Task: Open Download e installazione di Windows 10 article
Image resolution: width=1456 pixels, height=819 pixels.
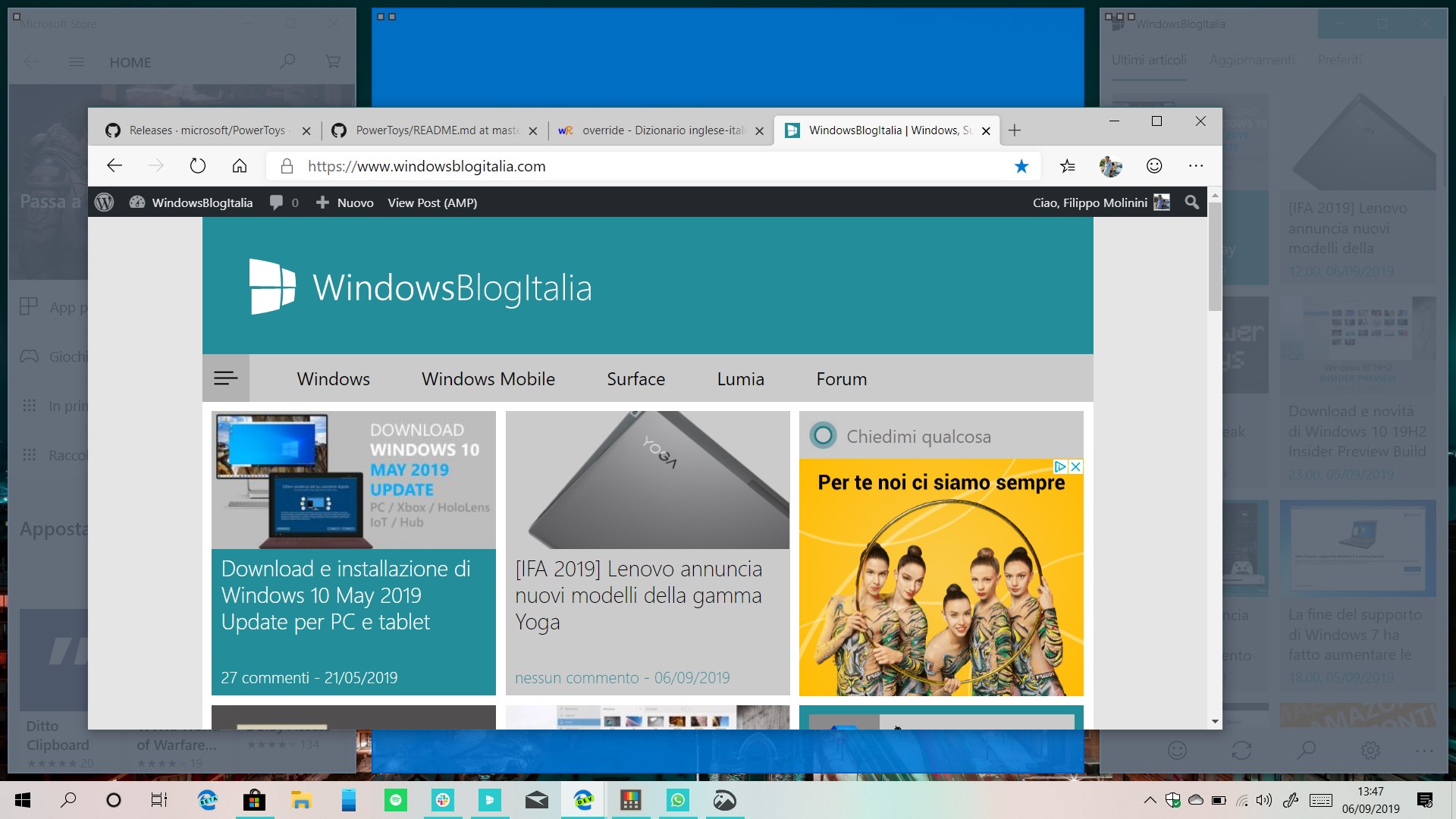Action: 346,595
